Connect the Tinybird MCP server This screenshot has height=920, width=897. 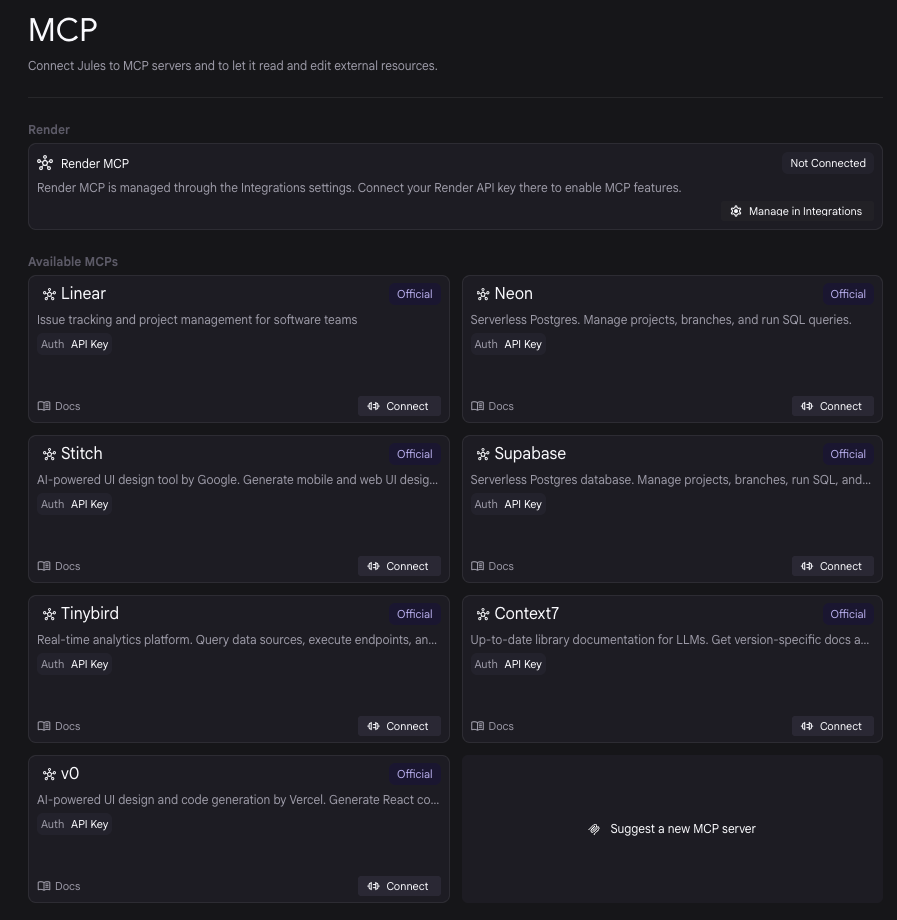tap(399, 726)
